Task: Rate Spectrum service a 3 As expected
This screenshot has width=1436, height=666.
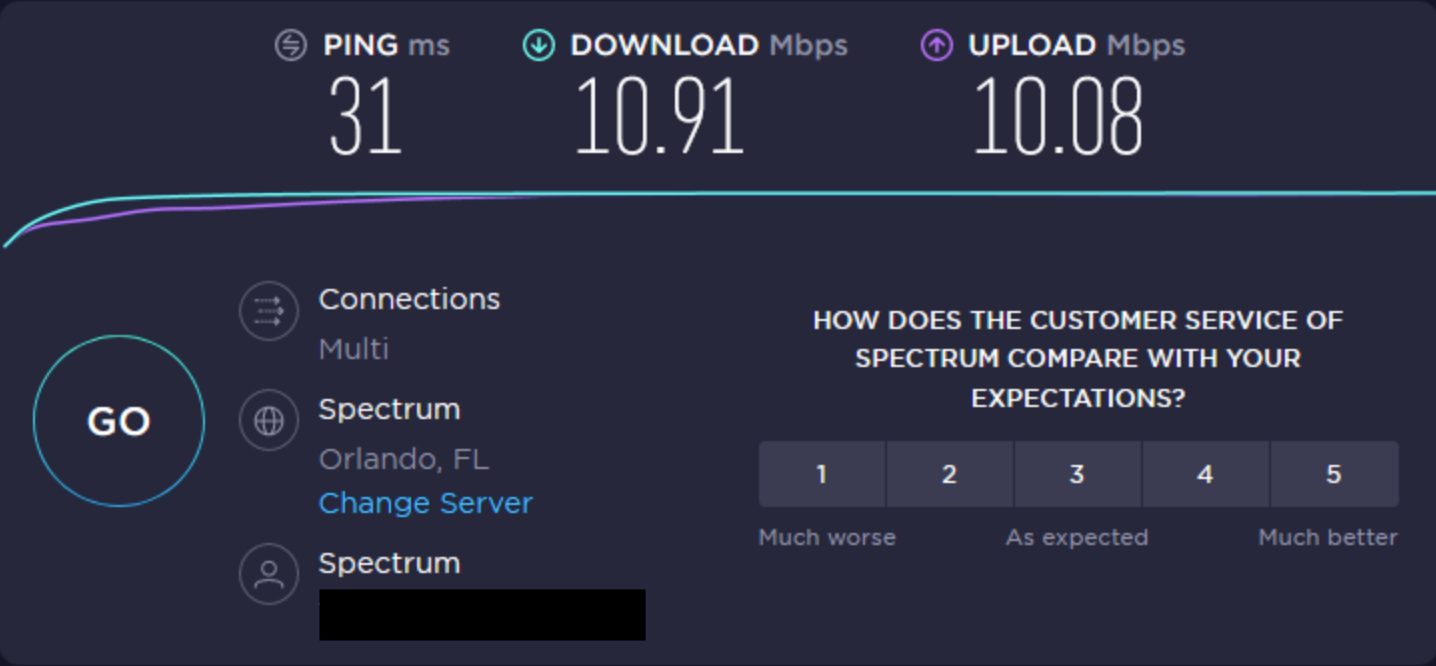Action: click(1077, 474)
